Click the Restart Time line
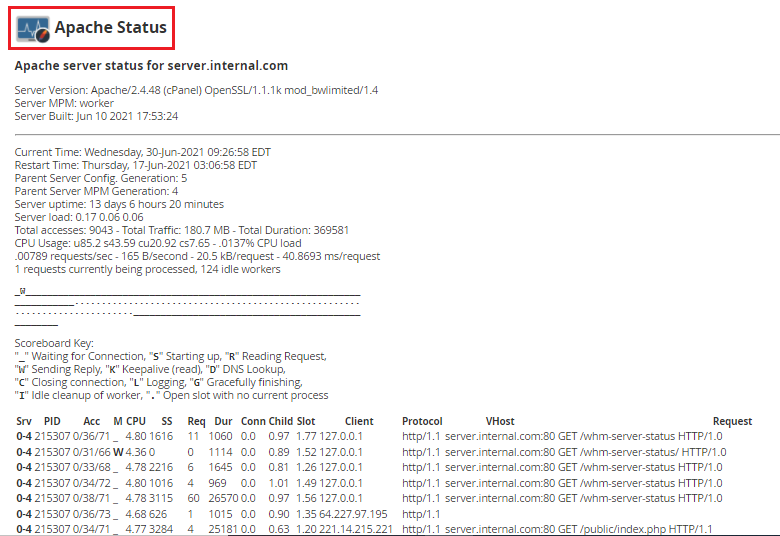This screenshot has height=536, width=780. point(136,165)
